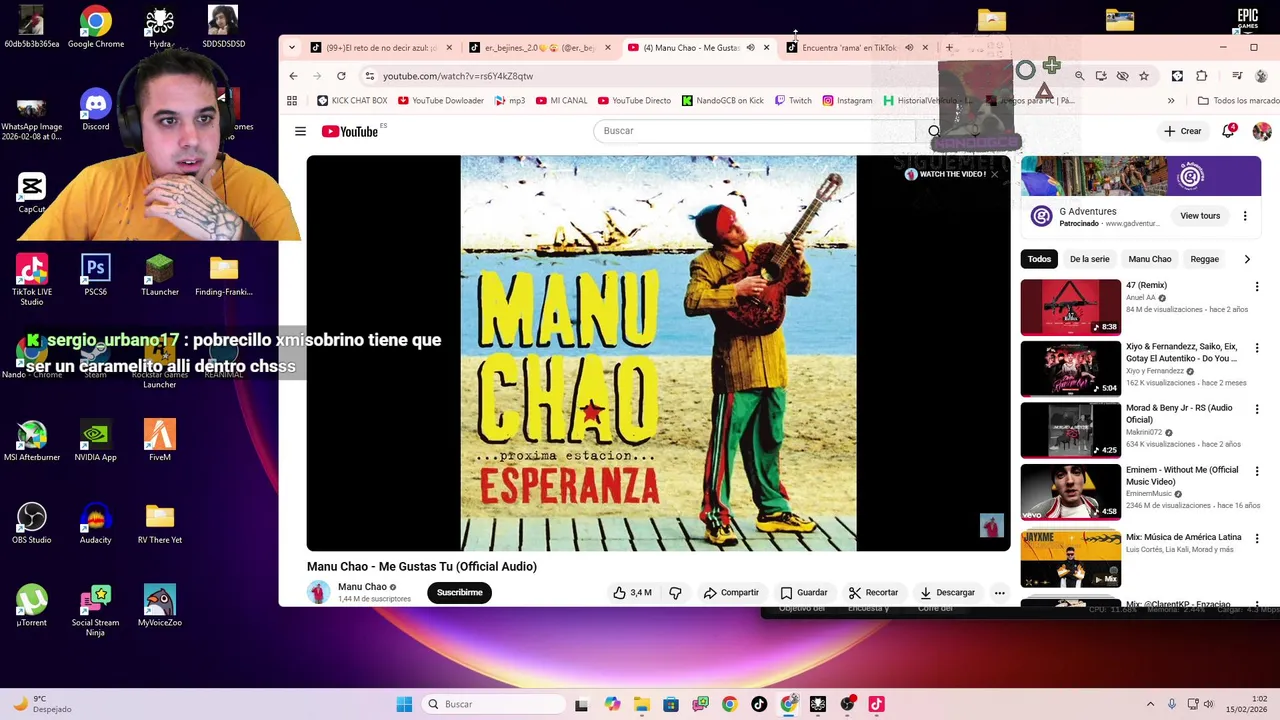Expand Chrome tab search dropdown

tap(291, 47)
